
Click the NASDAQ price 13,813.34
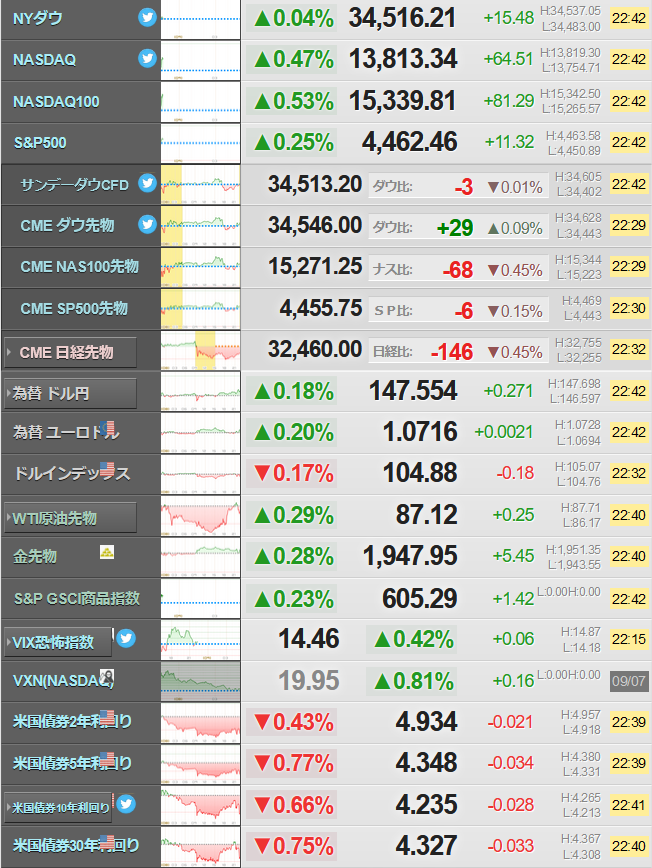tap(403, 59)
